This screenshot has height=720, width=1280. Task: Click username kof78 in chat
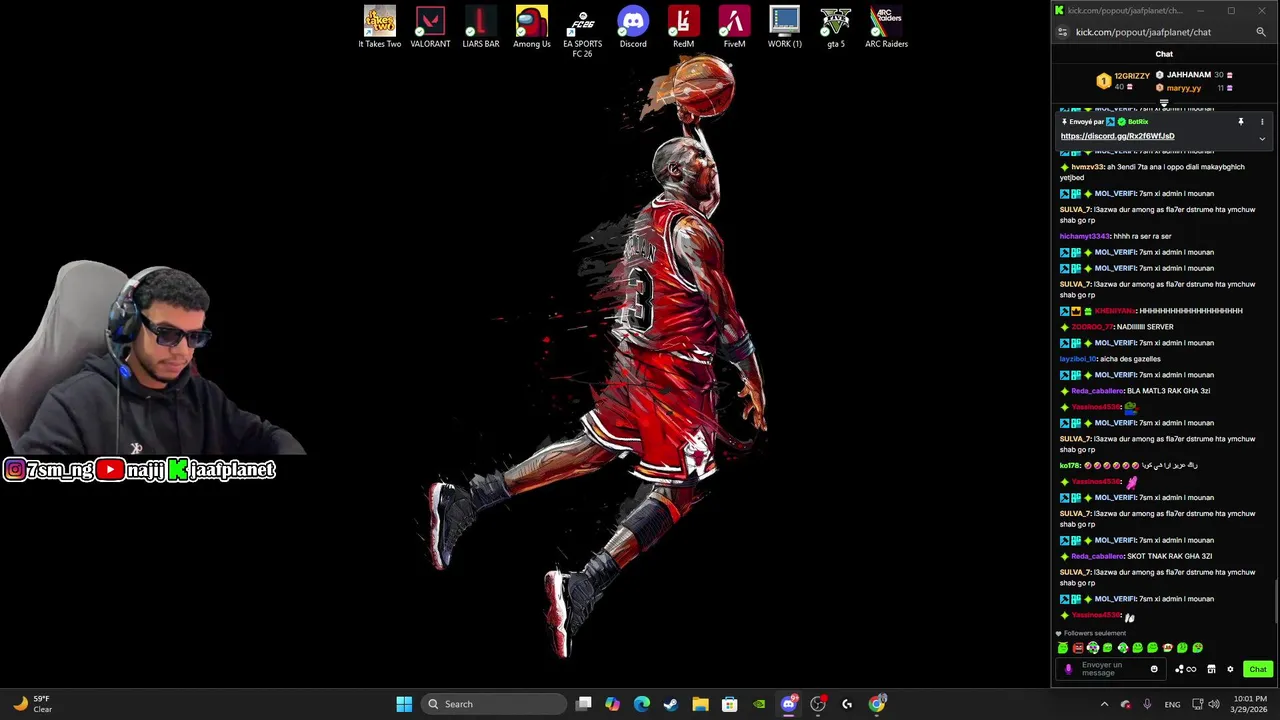1070,465
